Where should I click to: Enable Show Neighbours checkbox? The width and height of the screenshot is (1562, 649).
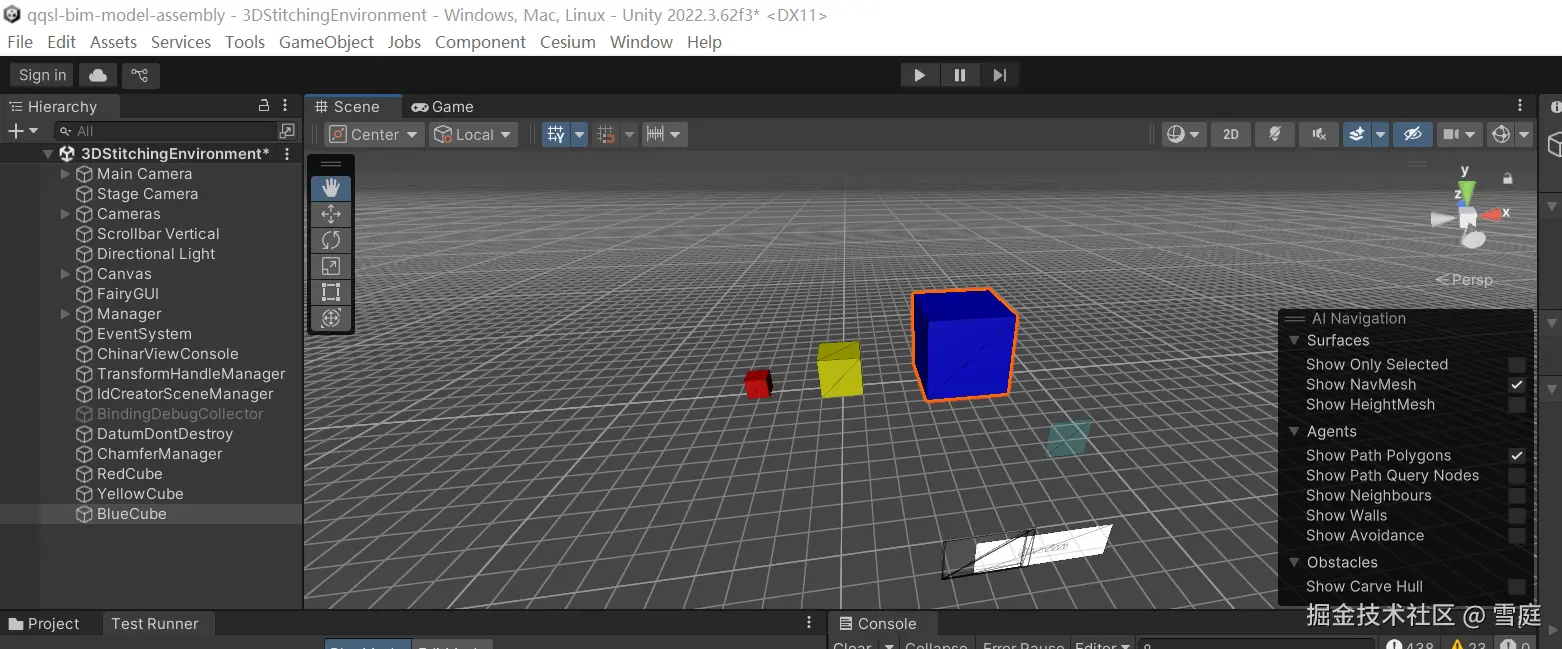1517,496
